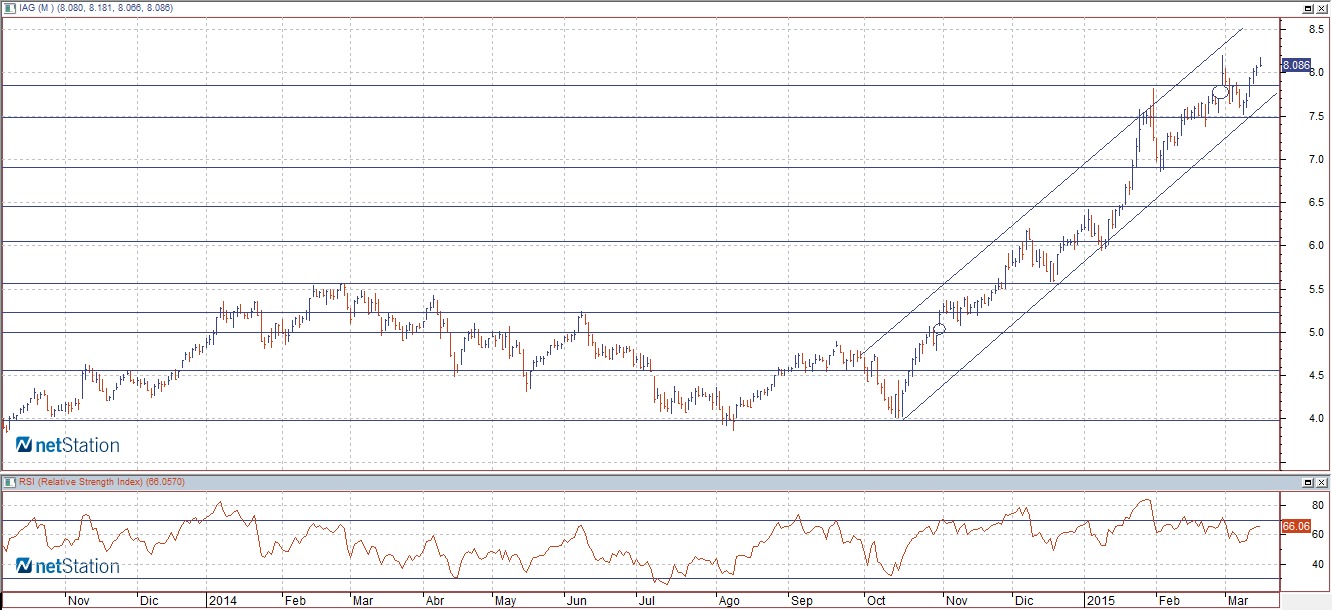Maximize the IAG price chart panel
Viewport: 1332px width, 610px height.
pos(1307,8)
